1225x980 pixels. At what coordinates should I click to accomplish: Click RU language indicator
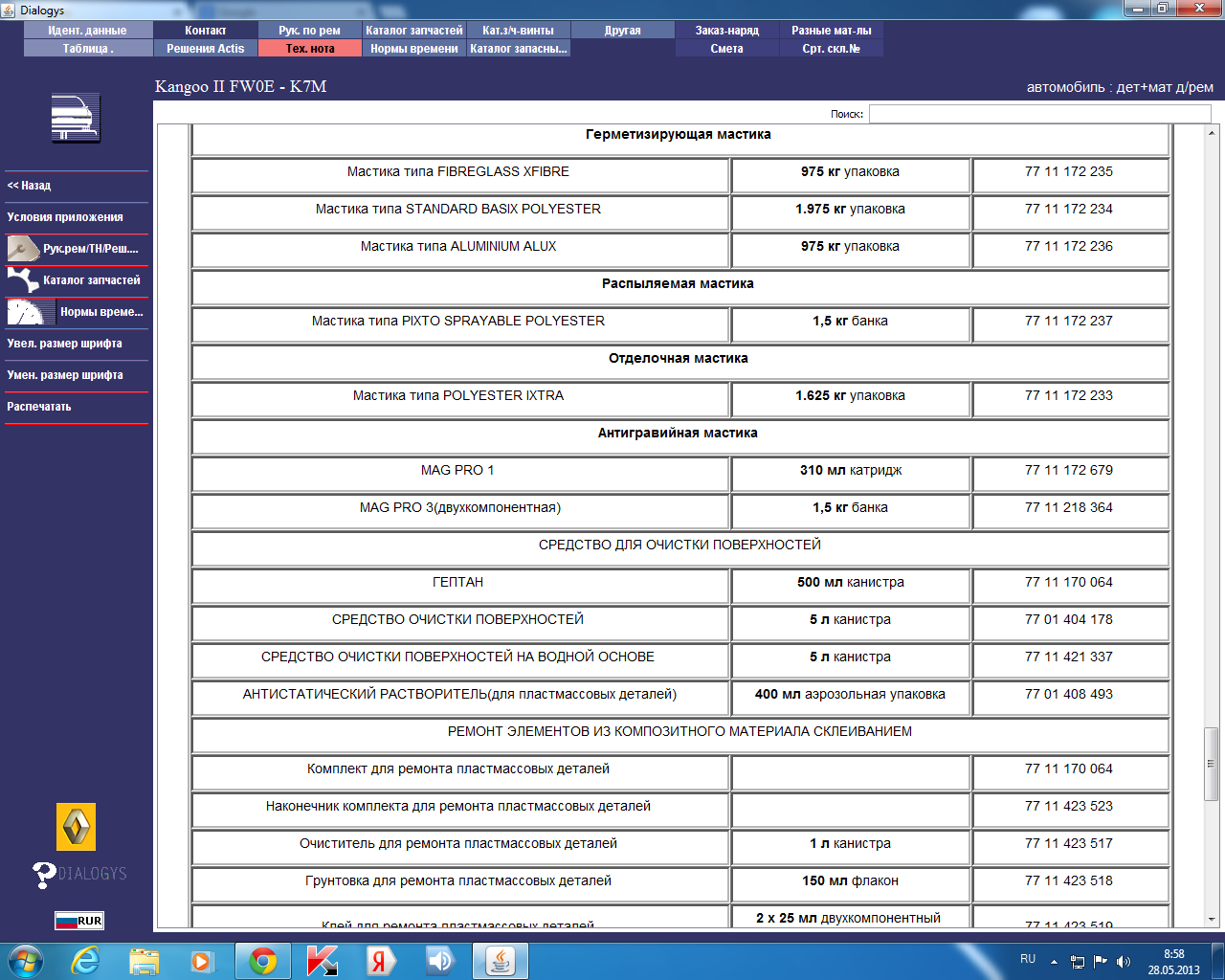(1028, 959)
